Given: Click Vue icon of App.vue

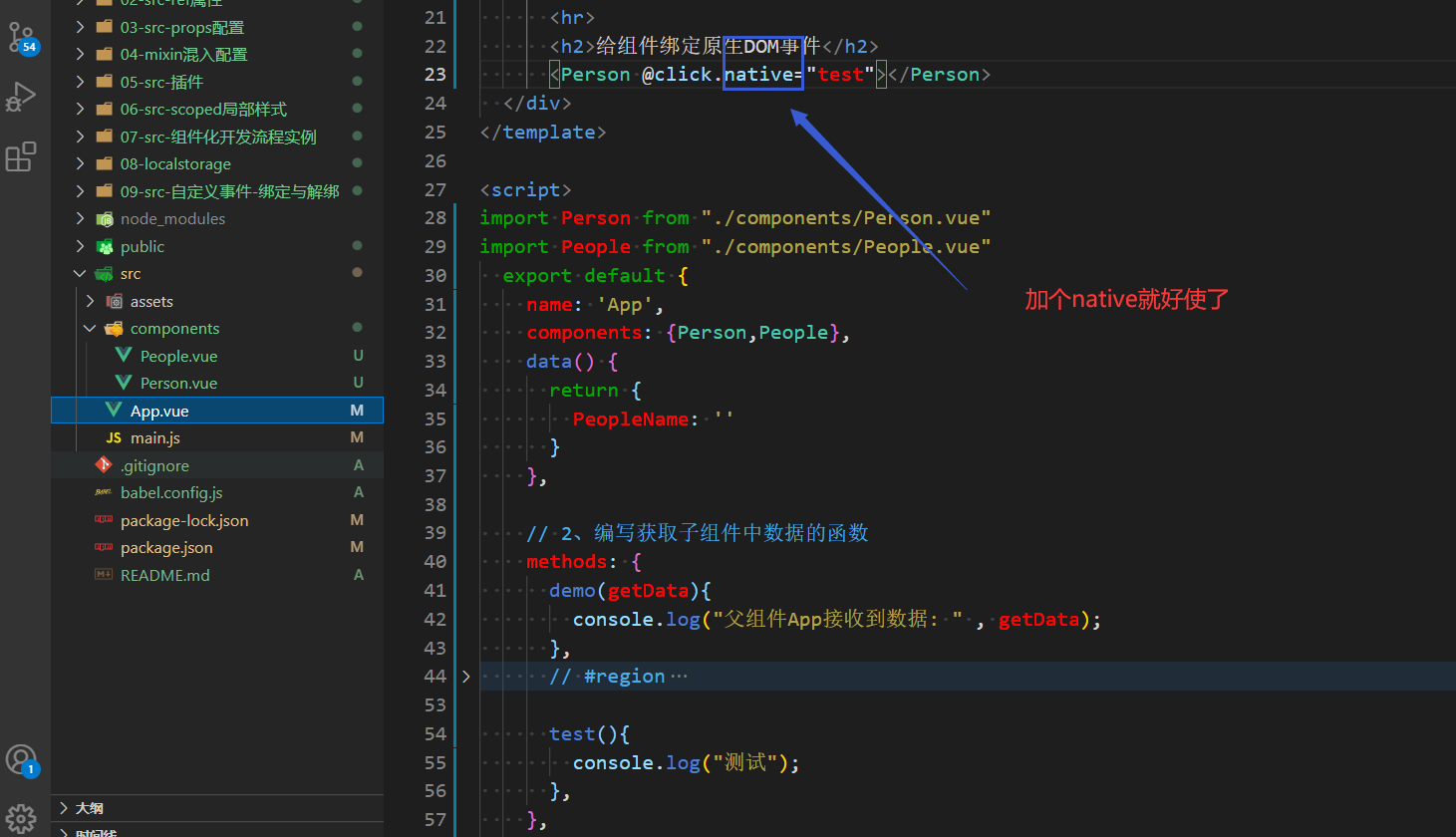Looking at the screenshot, I should point(114,411).
